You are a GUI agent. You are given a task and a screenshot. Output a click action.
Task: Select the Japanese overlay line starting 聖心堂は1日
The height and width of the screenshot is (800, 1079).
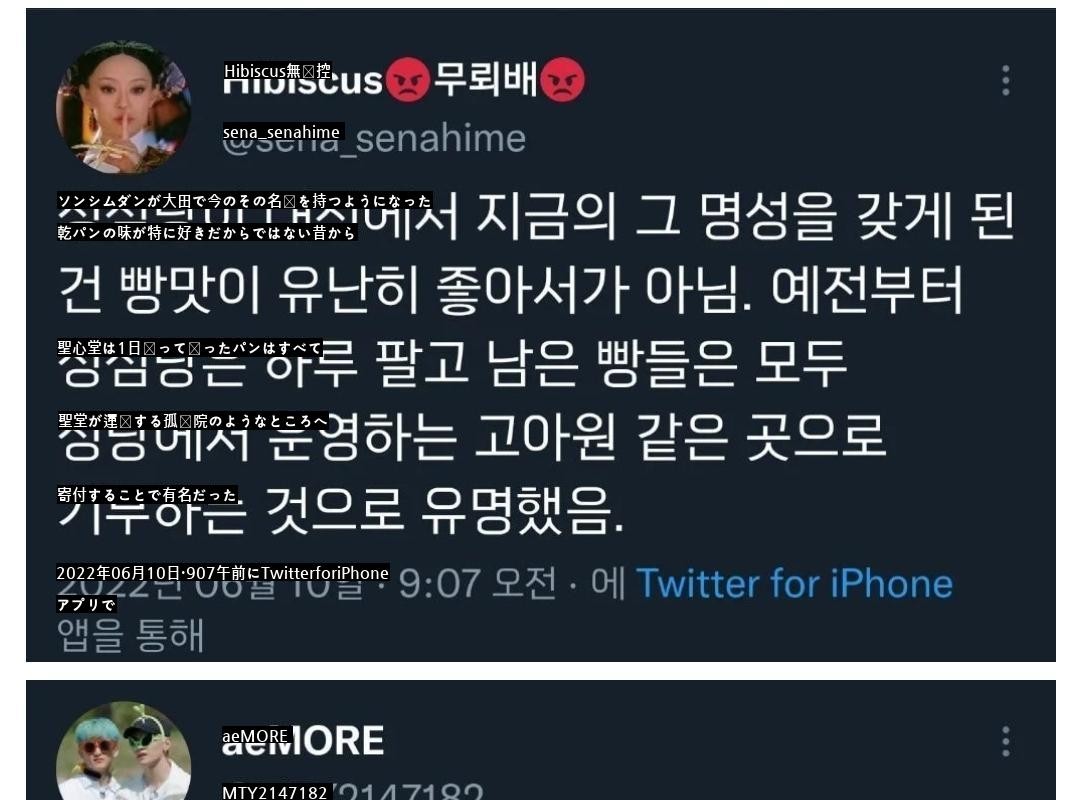click(x=189, y=348)
